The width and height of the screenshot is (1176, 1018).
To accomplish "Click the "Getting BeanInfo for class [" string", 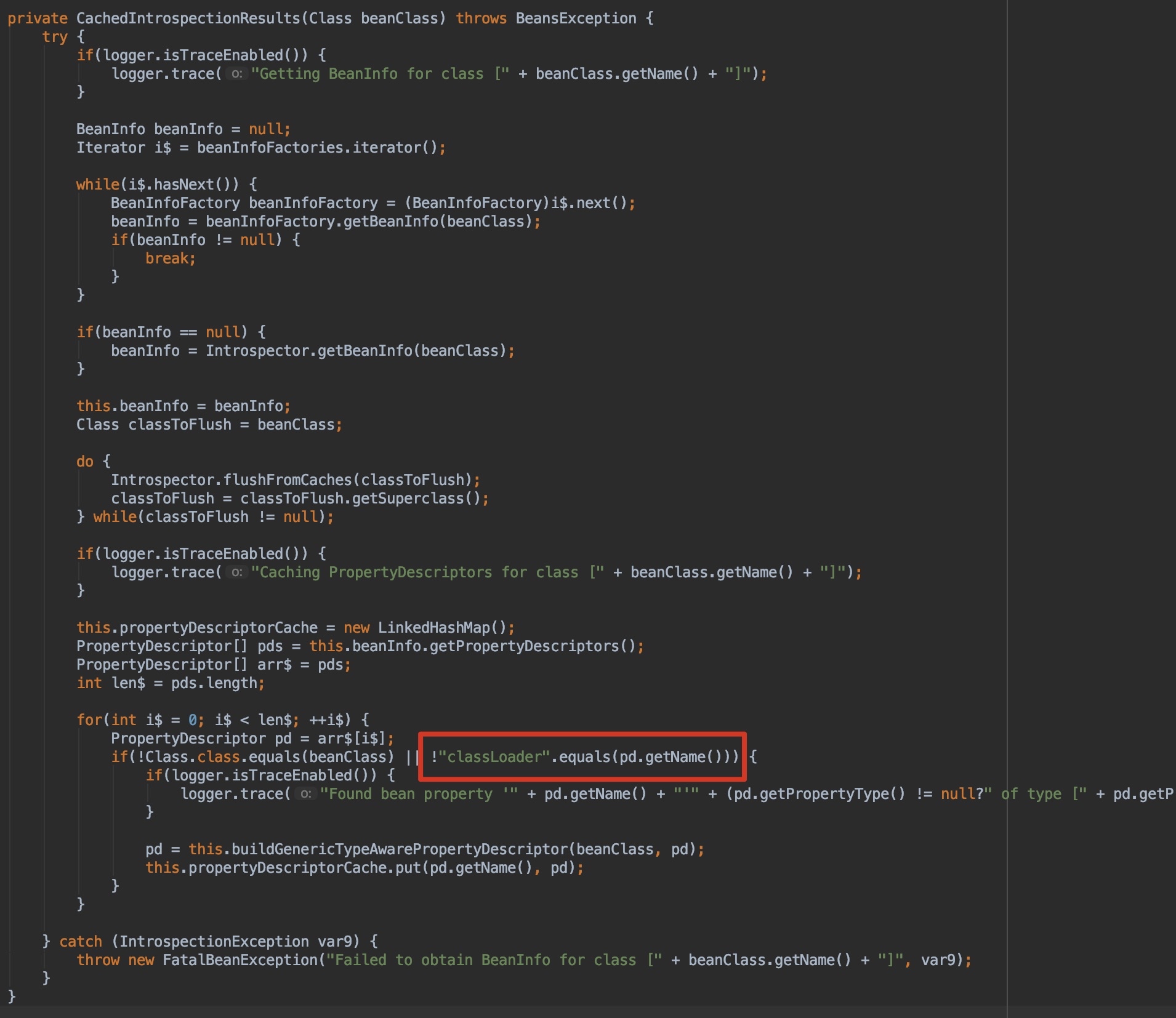I will [x=380, y=74].
